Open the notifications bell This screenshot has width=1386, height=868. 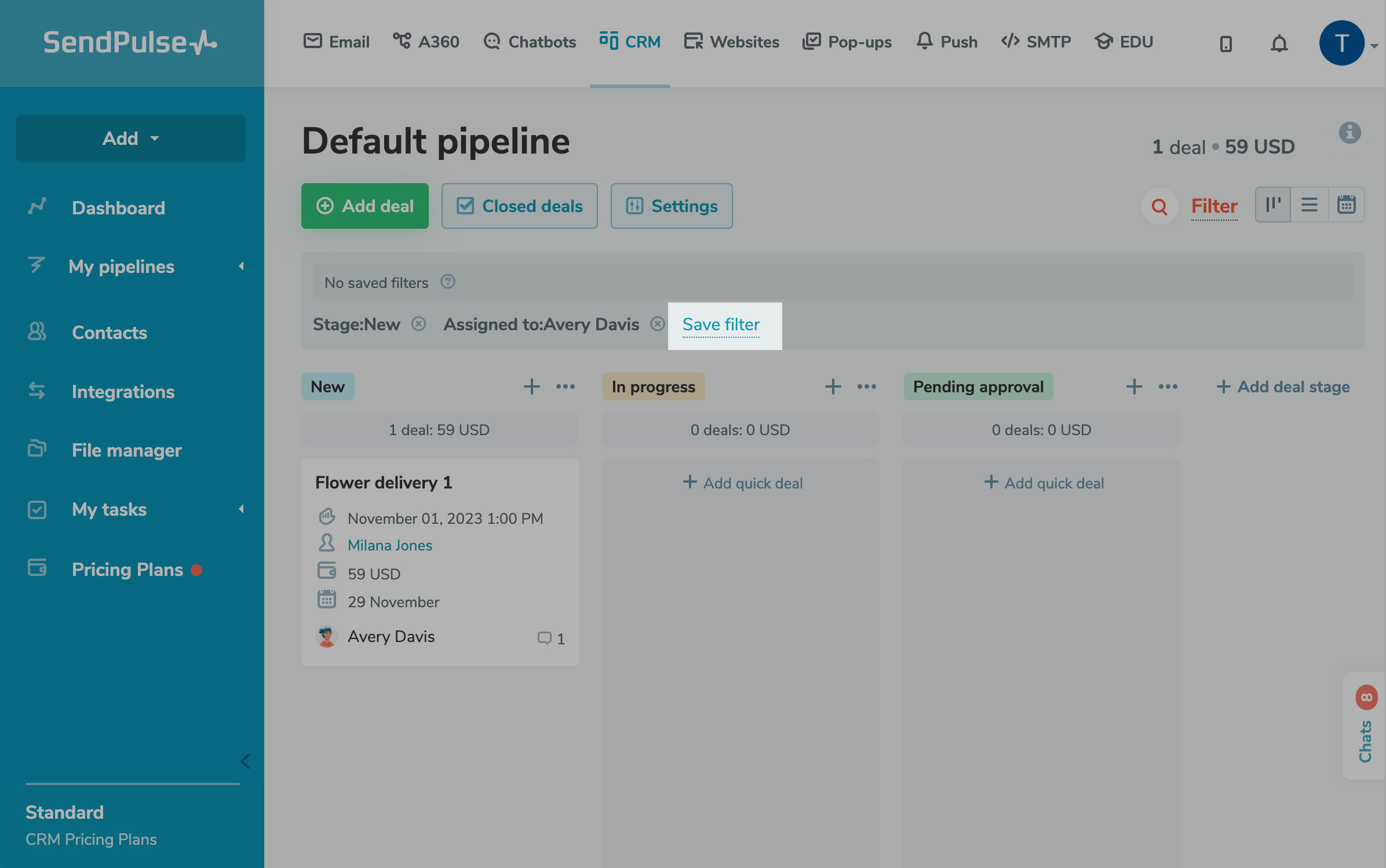[x=1279, y=43]
